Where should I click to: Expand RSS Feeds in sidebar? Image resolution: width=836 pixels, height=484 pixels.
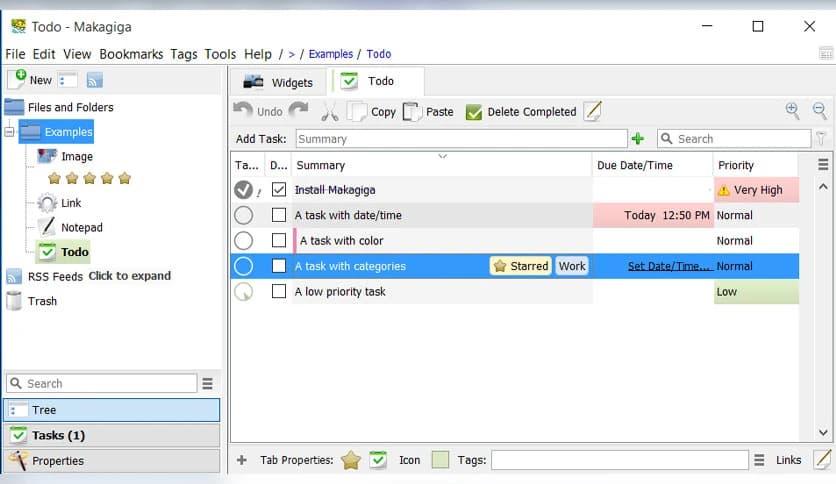pyautogui.click(x=45, y=276)
